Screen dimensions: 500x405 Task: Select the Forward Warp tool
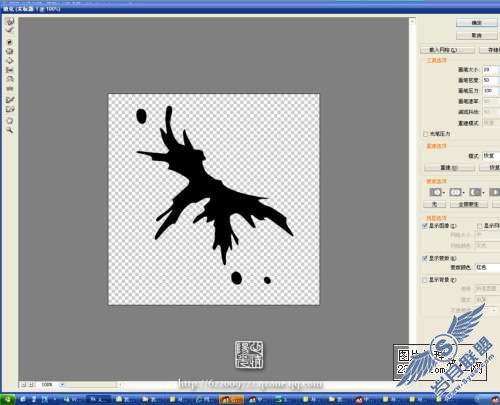click(x=10, y=22)
